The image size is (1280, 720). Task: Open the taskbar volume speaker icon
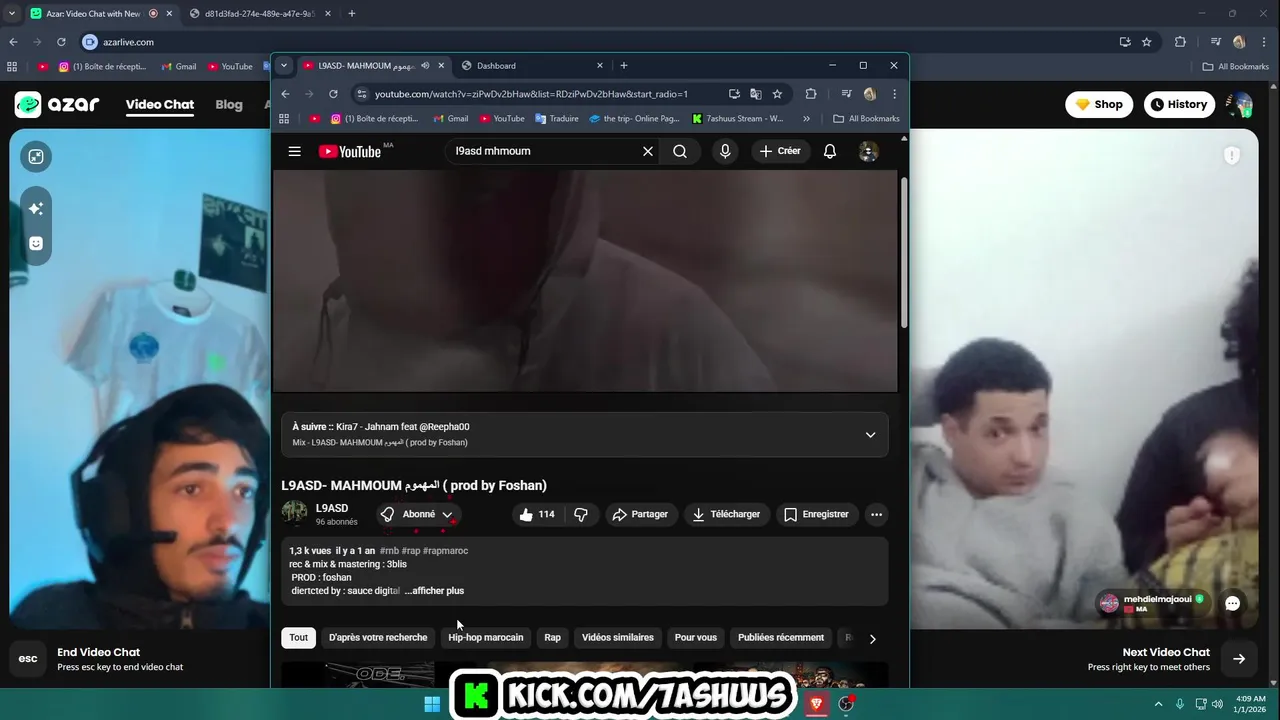[x=1217, y=704]
